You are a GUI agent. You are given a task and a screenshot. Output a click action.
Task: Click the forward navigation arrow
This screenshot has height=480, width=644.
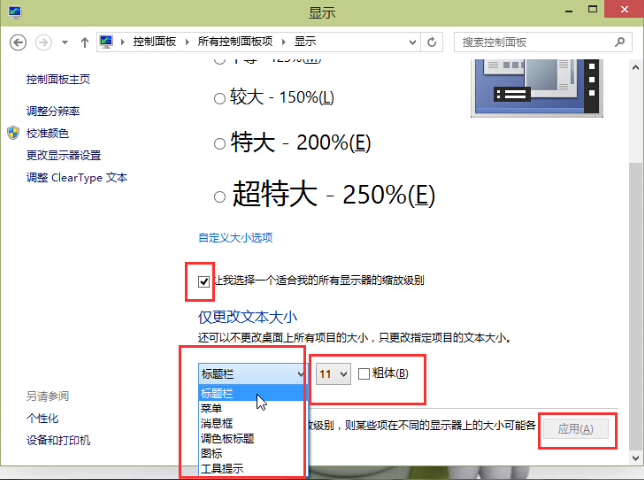(43, 42)
